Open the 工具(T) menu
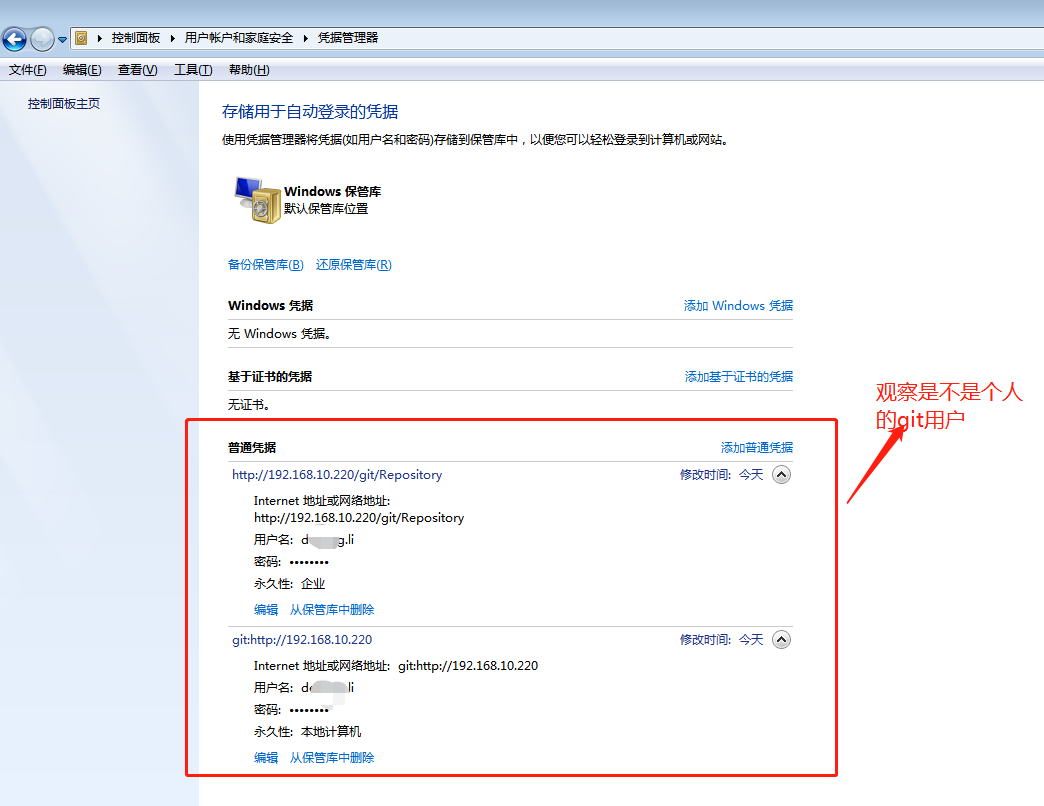This screenshot has width=1044, height=806. [x=193, y=70]
